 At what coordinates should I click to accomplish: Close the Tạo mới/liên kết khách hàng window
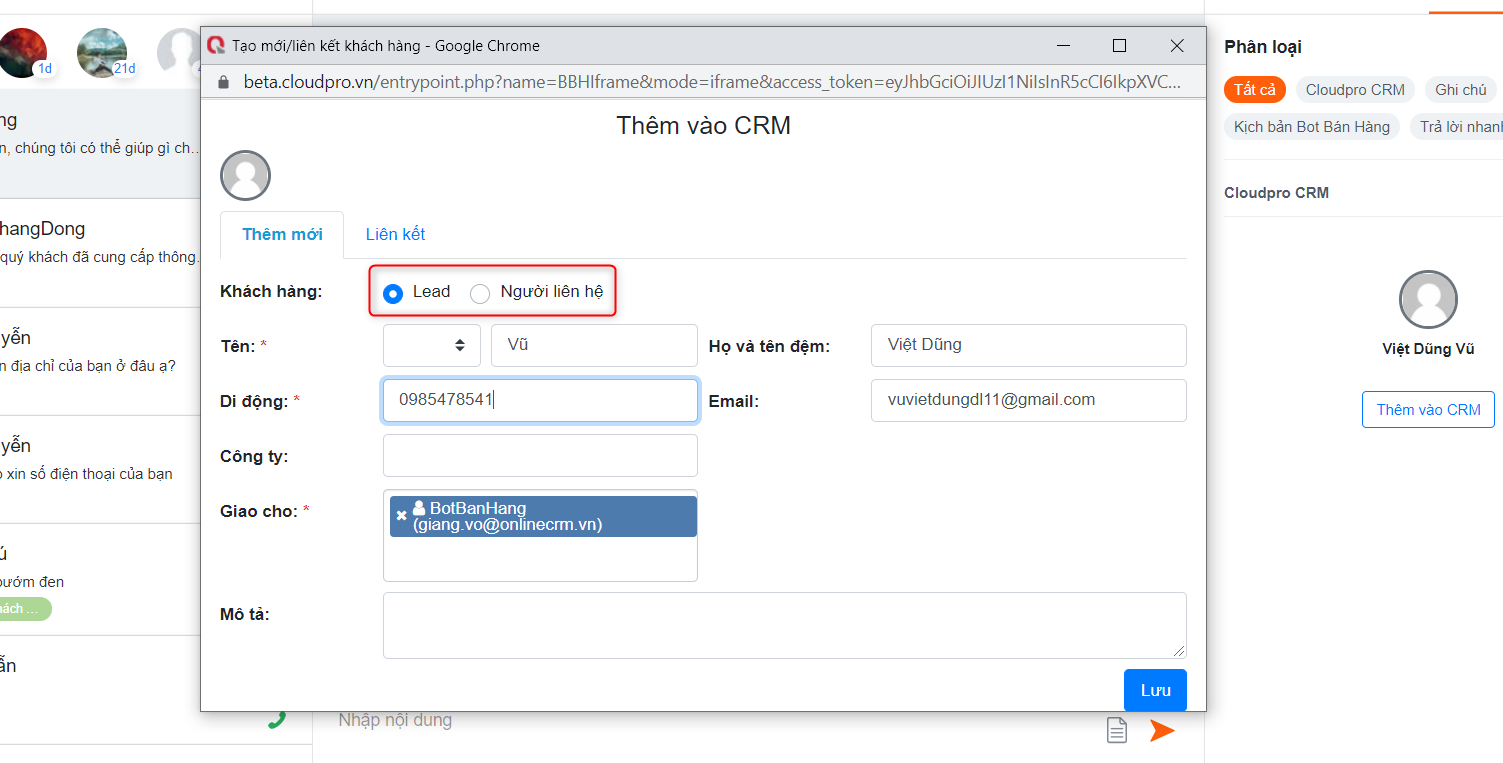pos(1177,46)
